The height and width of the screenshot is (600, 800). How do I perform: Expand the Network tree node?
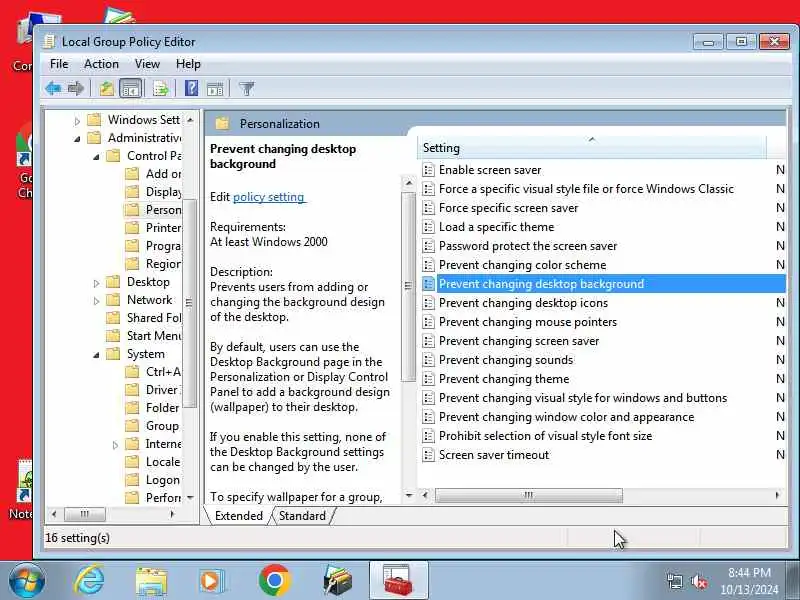point(96,301)
